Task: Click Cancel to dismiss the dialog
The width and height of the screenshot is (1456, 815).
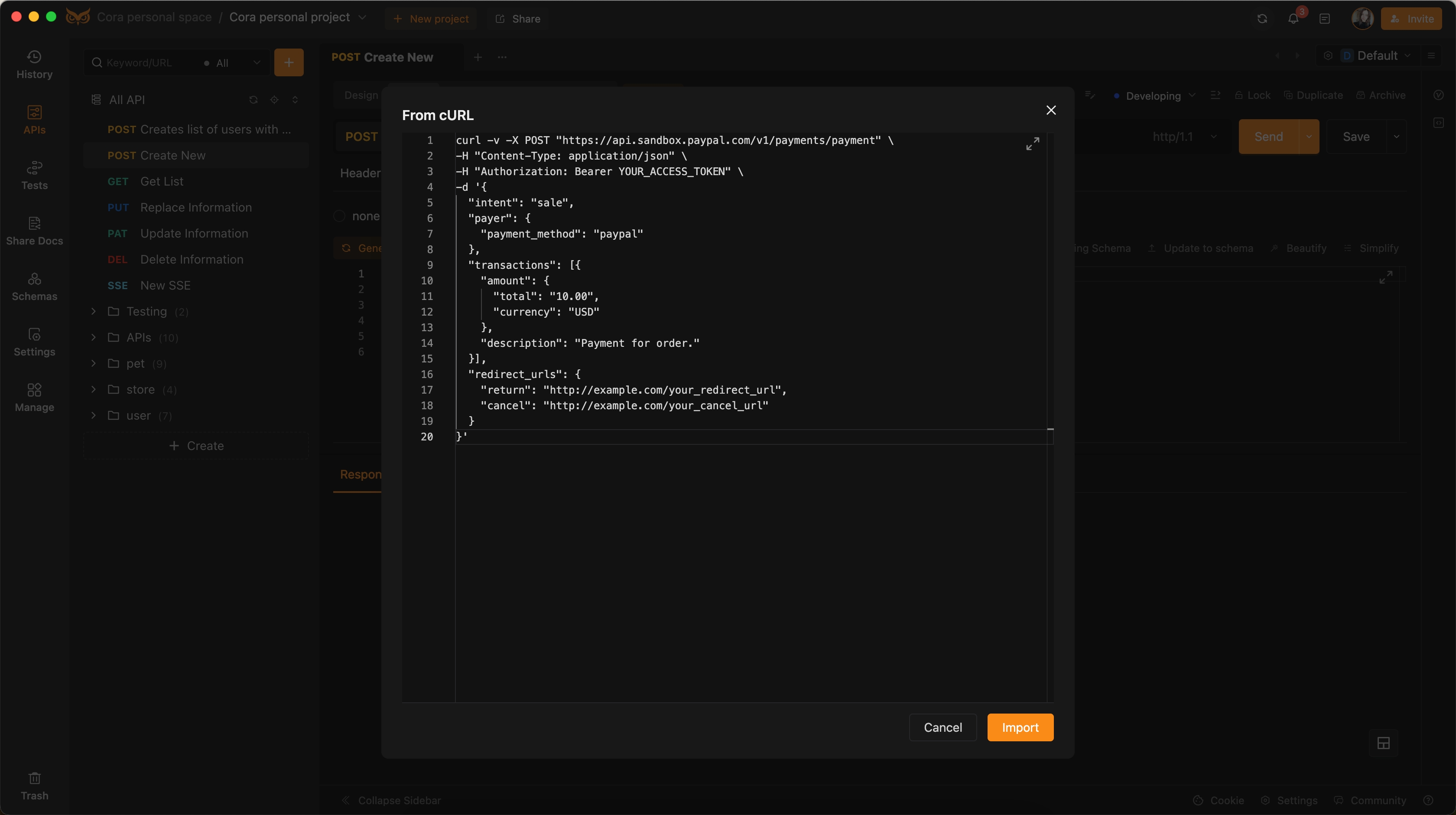Action: pyautogui.click(x=942, y=727)
